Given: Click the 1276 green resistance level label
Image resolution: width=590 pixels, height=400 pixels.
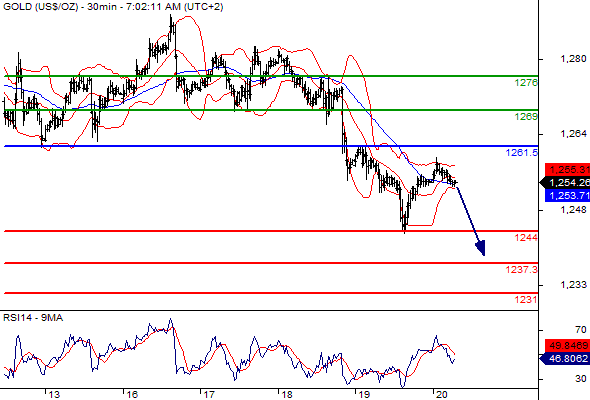Looking at the screenshot, I should pos(526,82).
